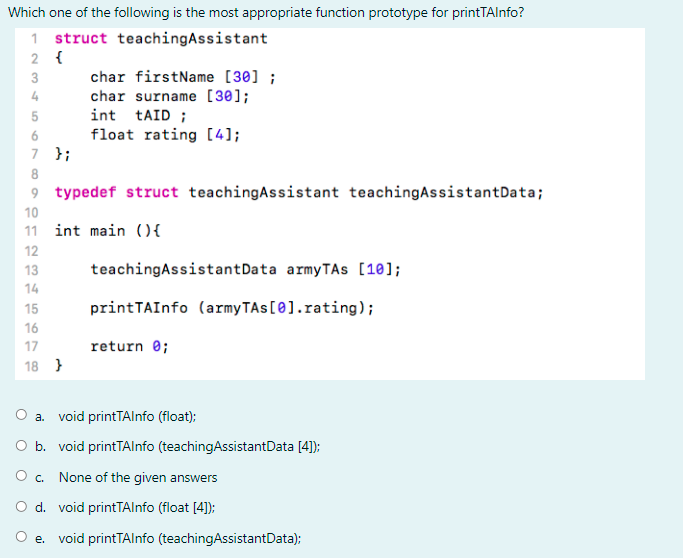Click the typedef struct line in code

tap(299, 192)
